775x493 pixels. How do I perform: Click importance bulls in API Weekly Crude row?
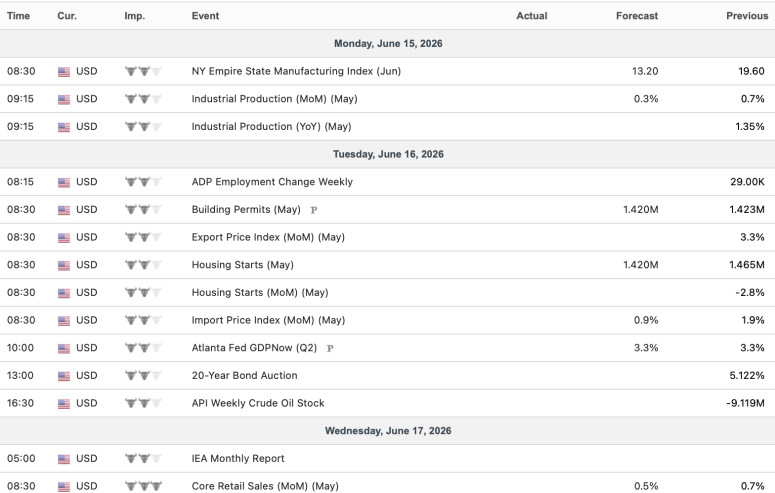pos(143,403)
